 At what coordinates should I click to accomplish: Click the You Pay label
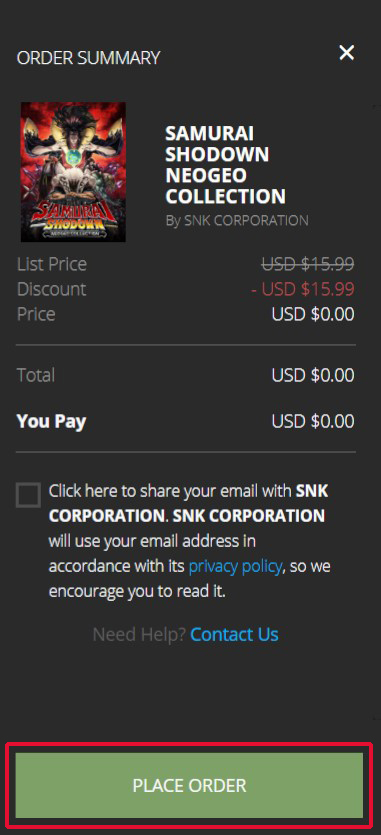tap(51, 422)
